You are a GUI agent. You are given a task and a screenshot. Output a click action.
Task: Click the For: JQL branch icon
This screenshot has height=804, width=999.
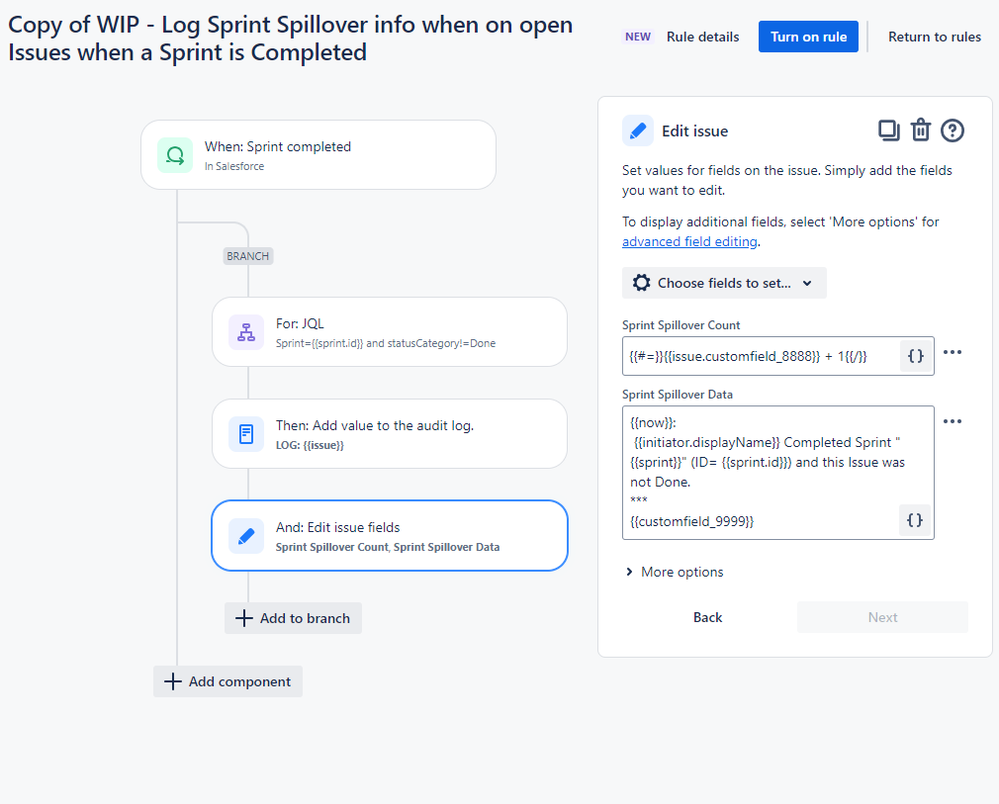[x=246, y=332]
